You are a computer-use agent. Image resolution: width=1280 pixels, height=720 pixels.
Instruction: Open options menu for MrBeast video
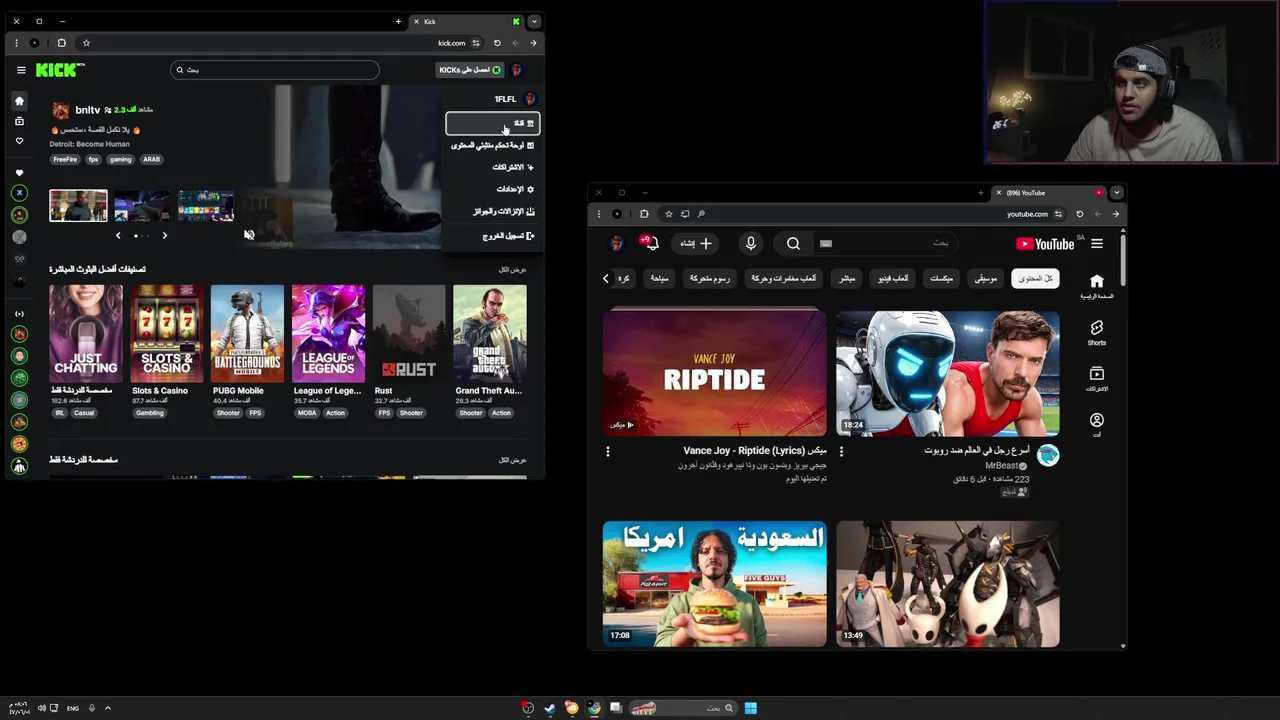pyautogui.click(x=841, y=452)
